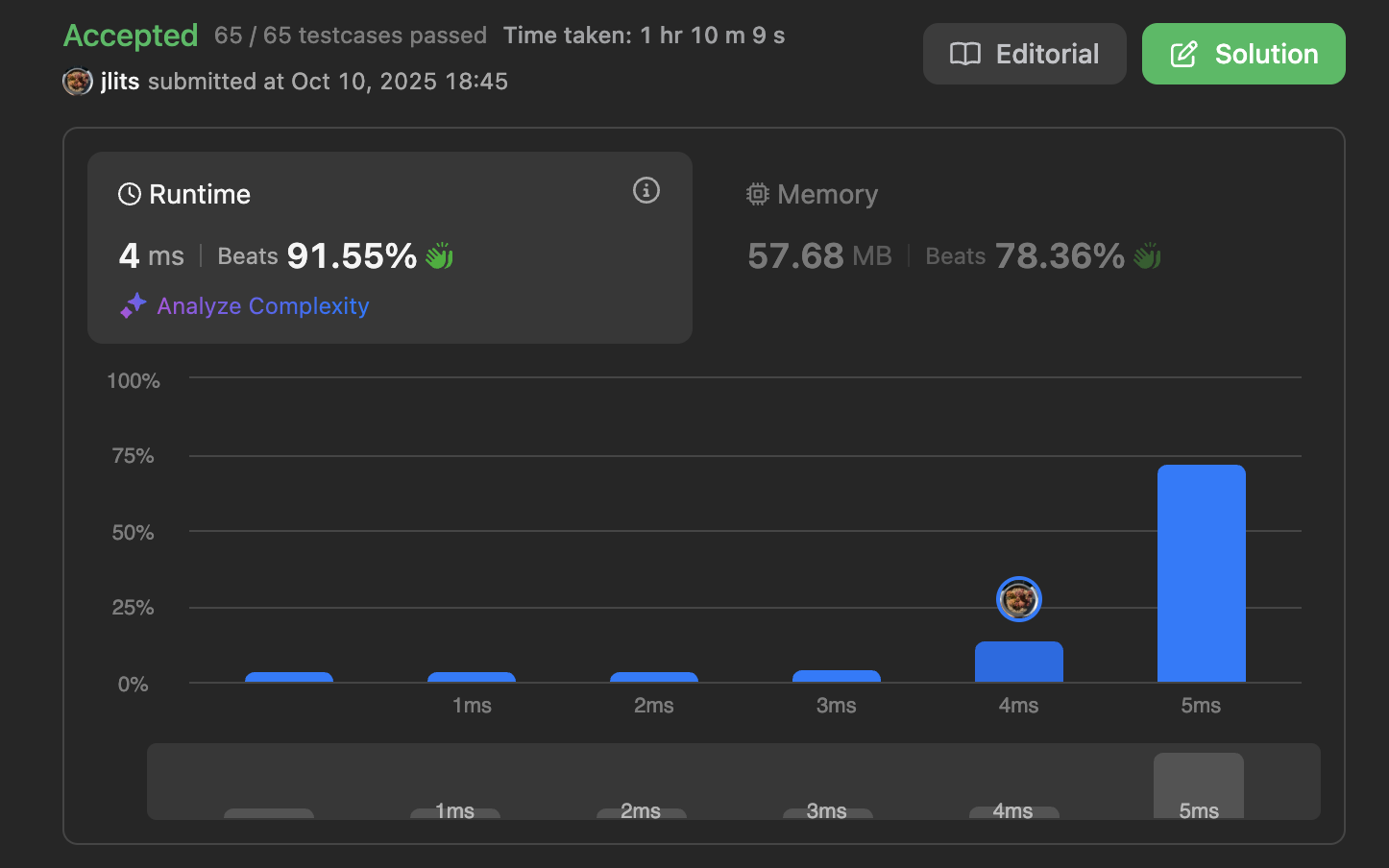This screenshot has height=868, width=1389.
Task: Click the 1ms handle in lower range selector
Action: click(x=455, y=813)
